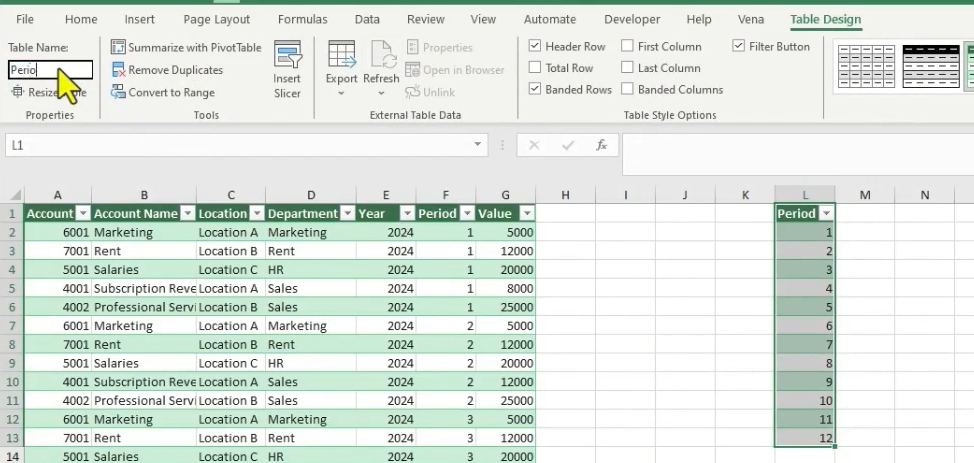Click Summarize with PivotTable icon
The width and height of the screenshot is (974, 463).
click(x=119, y=48)
